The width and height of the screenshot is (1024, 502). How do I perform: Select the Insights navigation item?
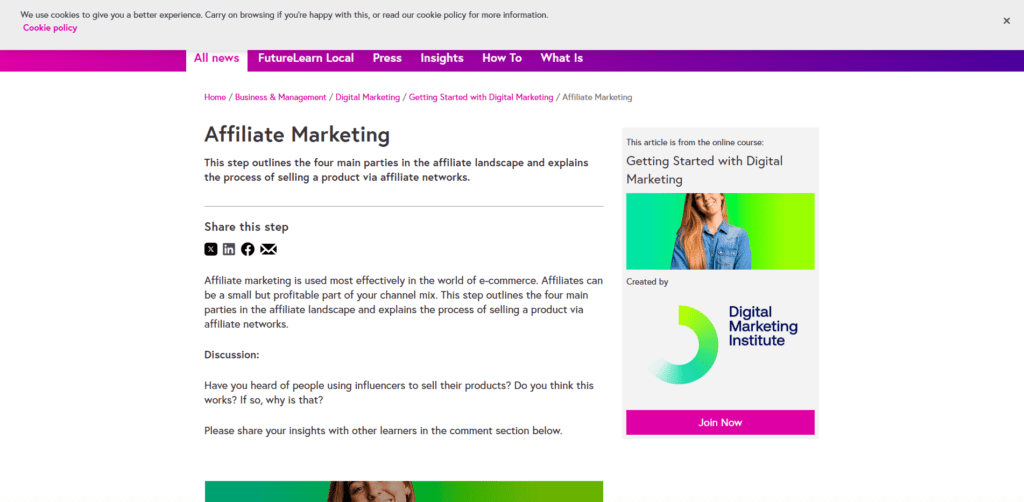[442, 58]
